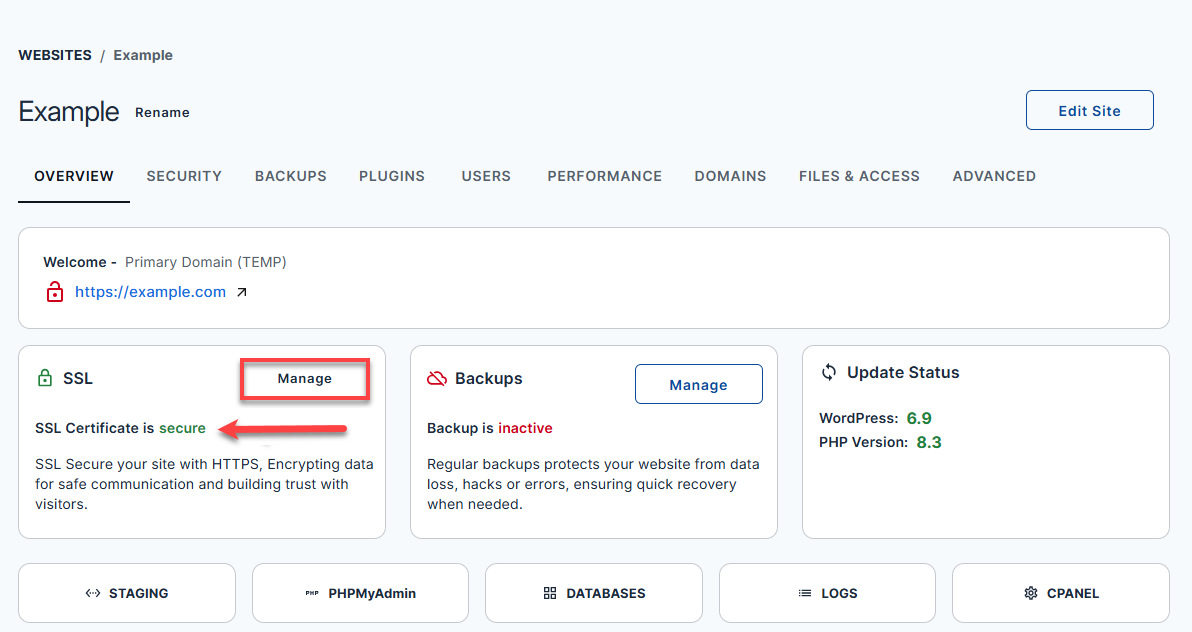Image resolution: width=1192 pixels, height=632 pixels.
Task: Click the Edit Site button
Action: click(x=1089, y=110)
